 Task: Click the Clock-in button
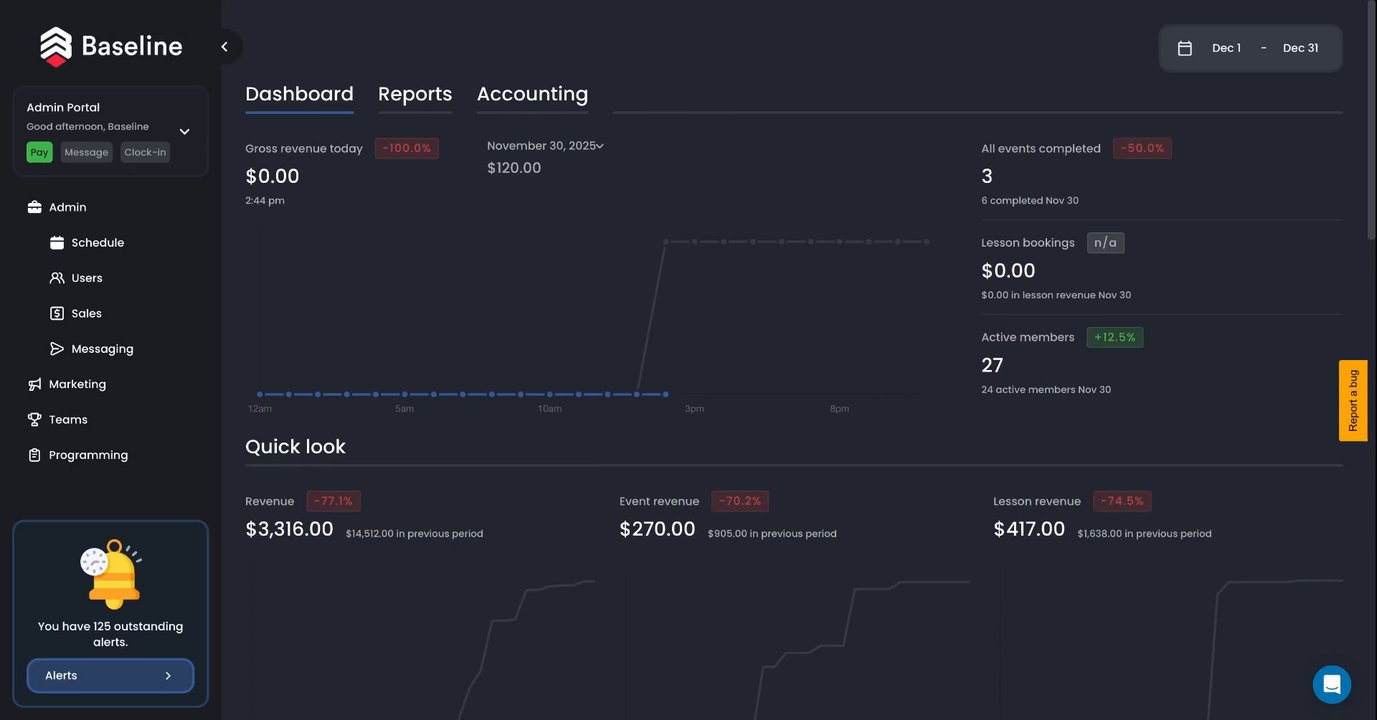click(145, 152)
